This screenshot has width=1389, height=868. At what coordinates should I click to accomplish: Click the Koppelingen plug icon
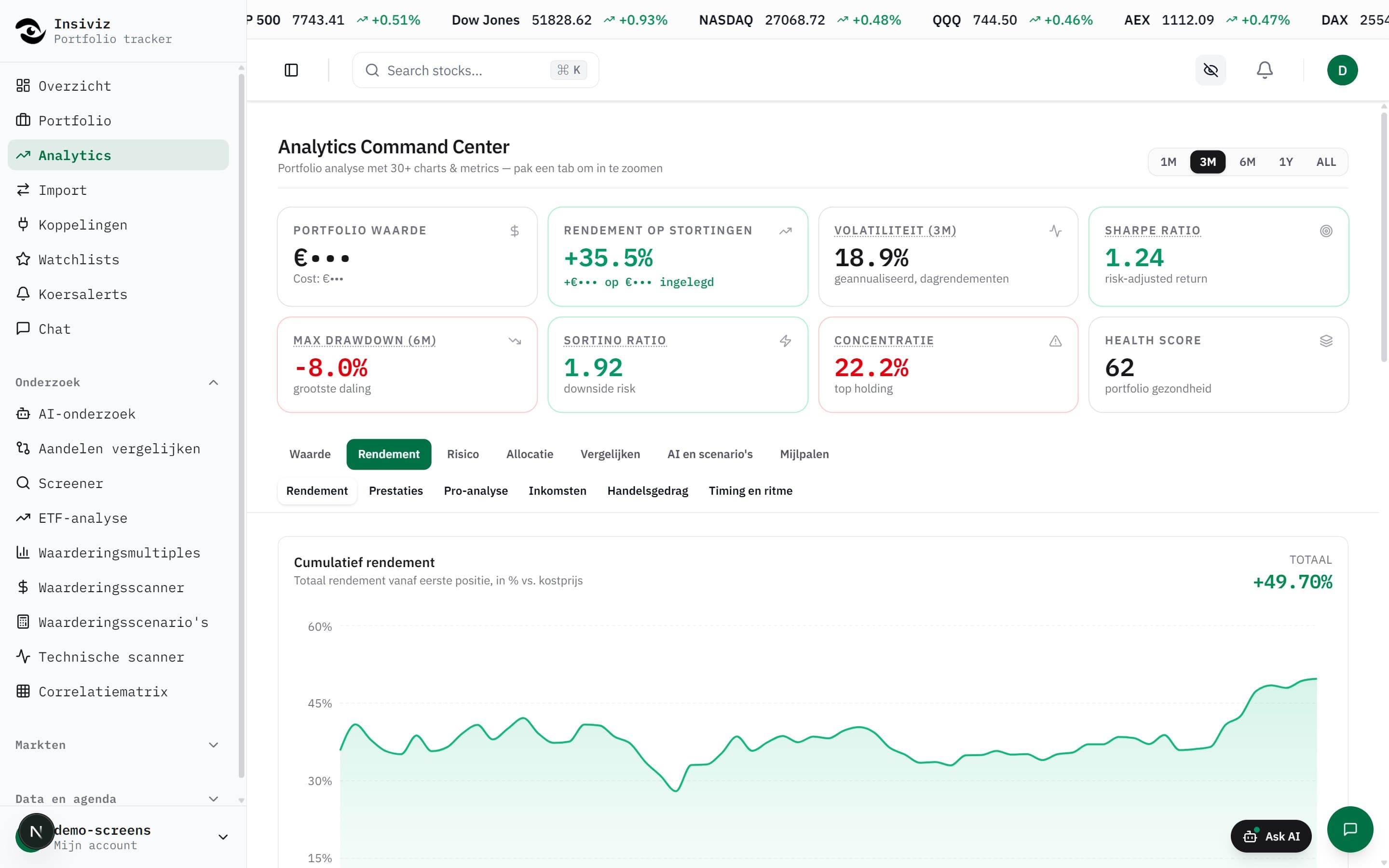pos(23,224)
